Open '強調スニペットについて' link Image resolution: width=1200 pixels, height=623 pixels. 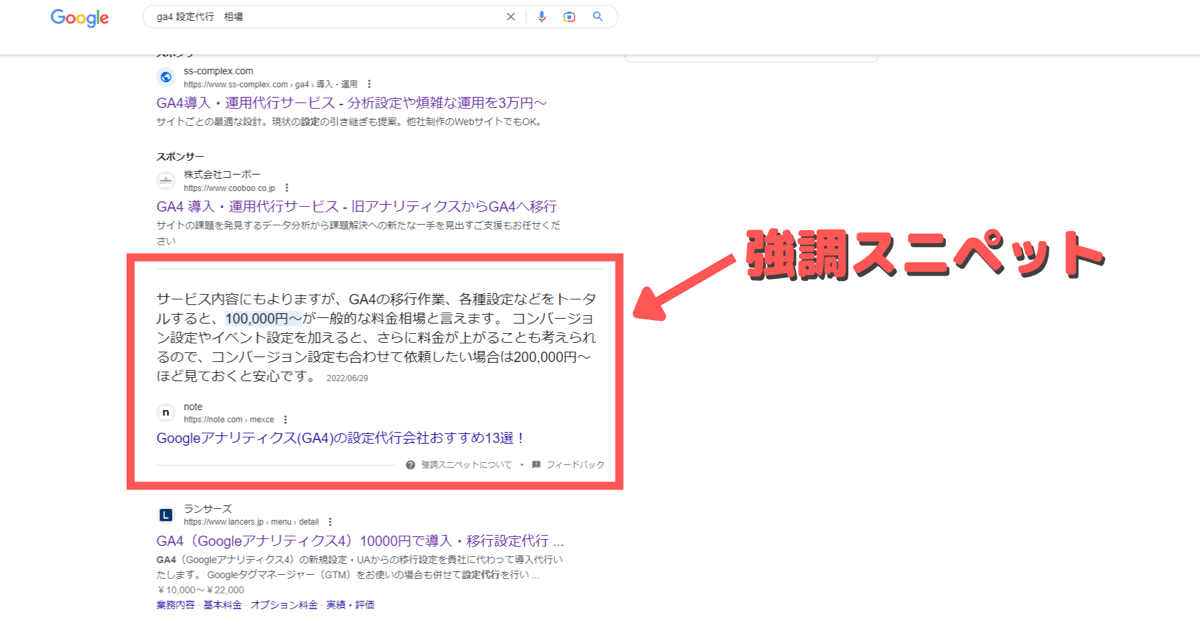[466, 465]
